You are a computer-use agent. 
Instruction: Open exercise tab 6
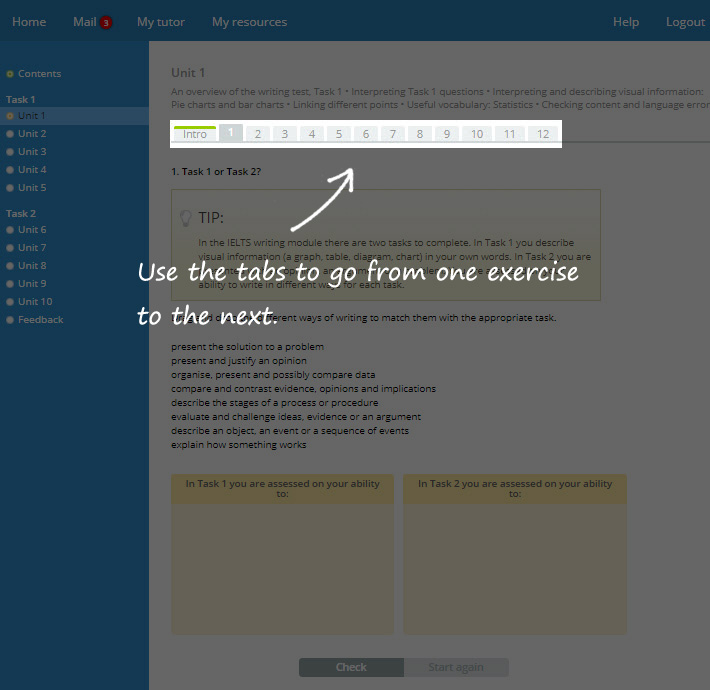(x=366, y=134)
